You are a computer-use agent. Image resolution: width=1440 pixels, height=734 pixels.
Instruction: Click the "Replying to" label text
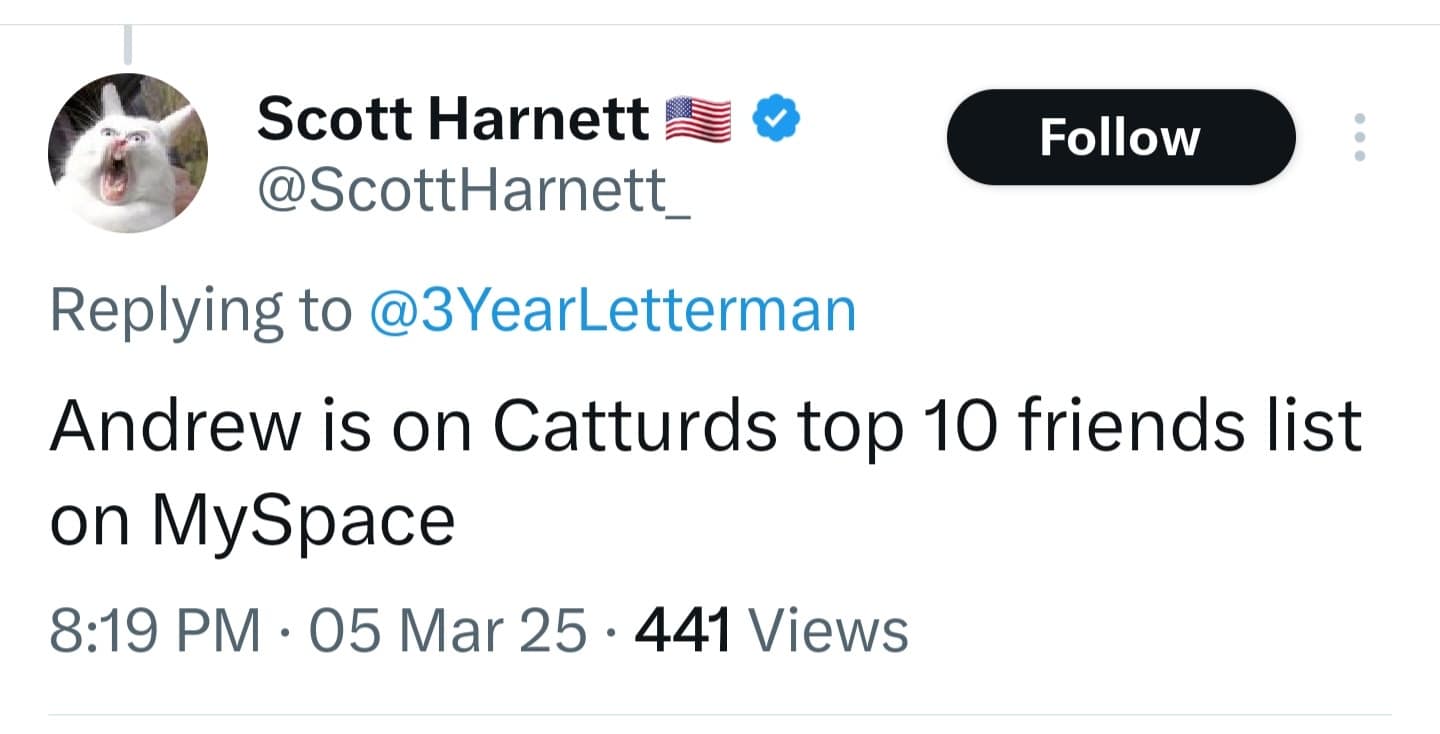[x=200, y=310]
